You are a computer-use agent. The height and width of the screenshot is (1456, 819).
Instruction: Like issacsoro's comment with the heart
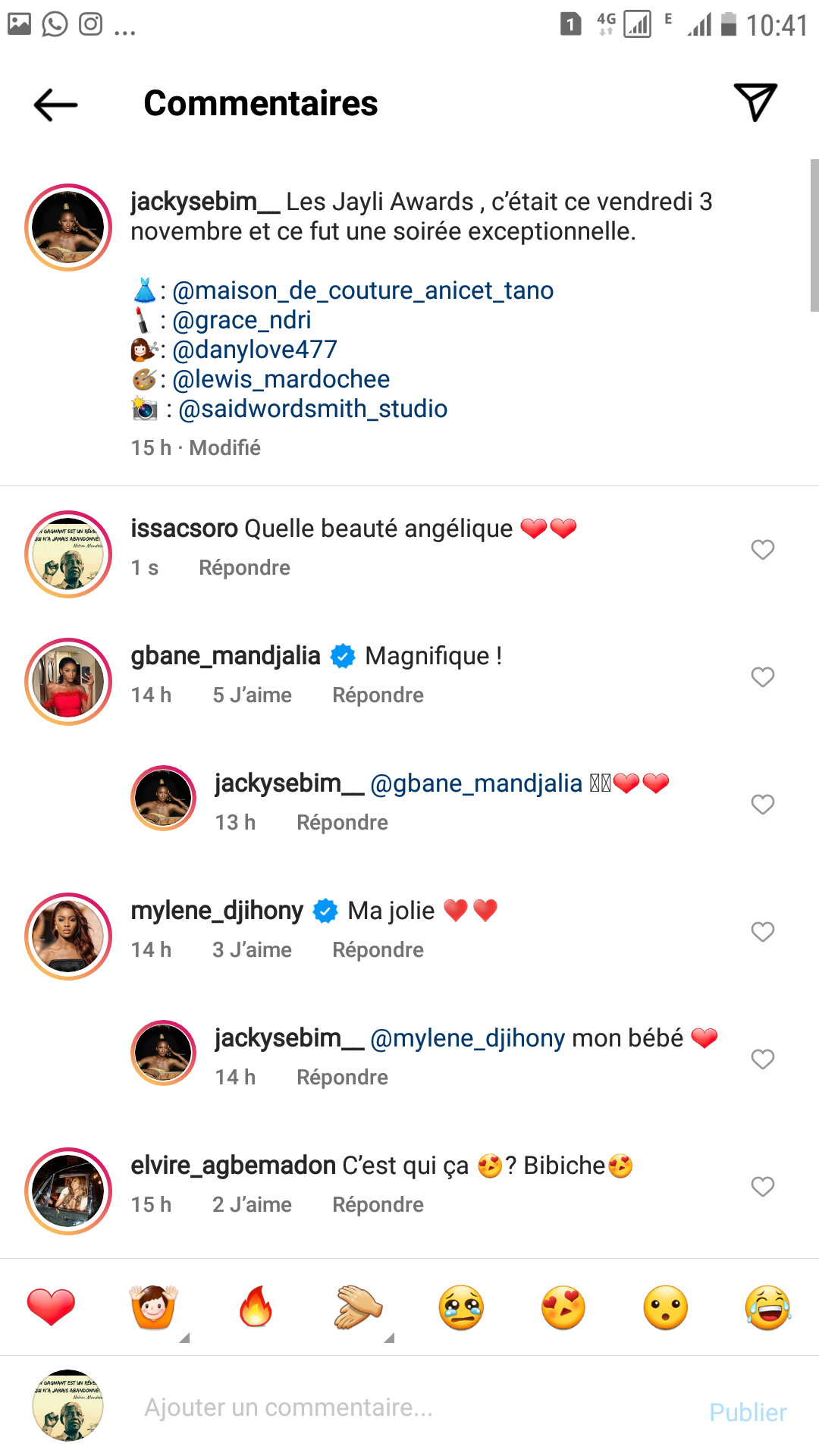762,550
